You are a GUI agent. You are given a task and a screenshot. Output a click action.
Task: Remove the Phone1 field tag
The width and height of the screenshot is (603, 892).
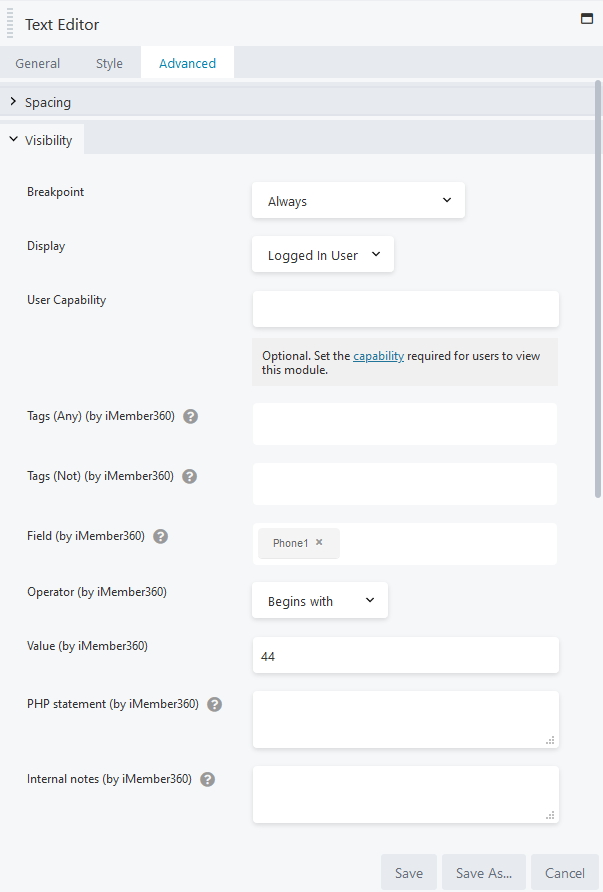pos(319,543)
